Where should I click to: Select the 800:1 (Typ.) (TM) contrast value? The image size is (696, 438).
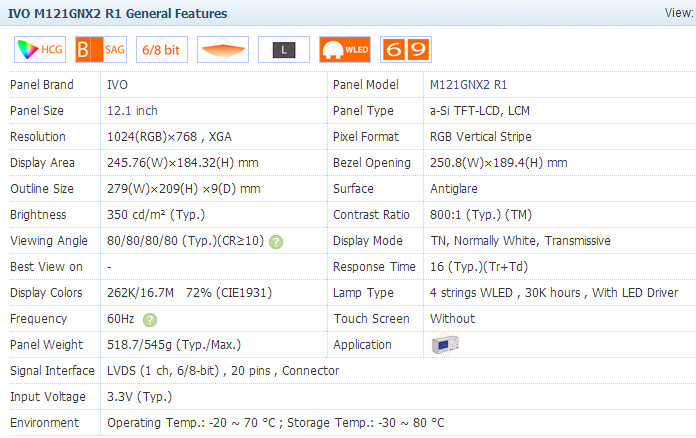tap(481, 215)
